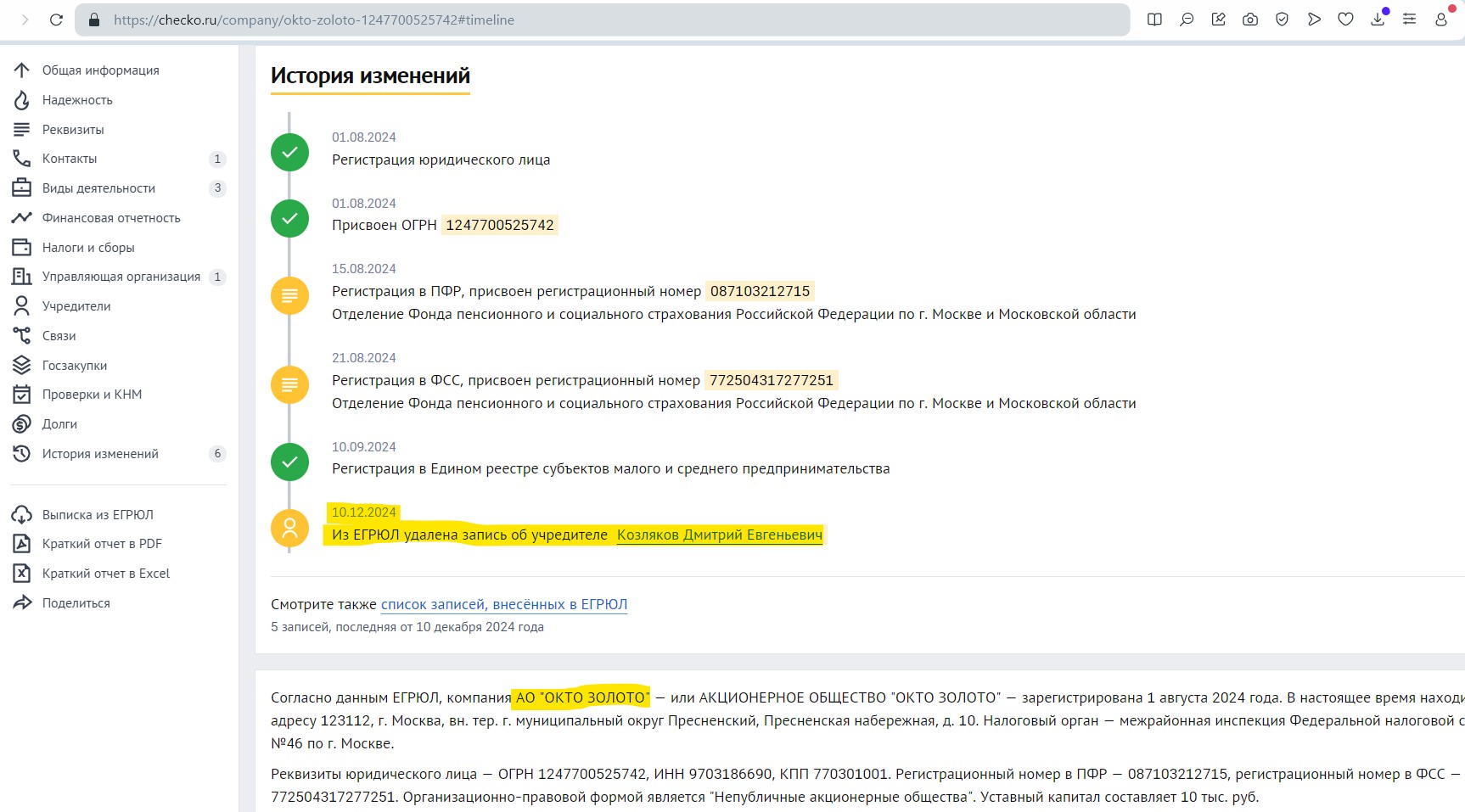
Task: Select История изменений sidebar item
Action: coord(100,454)
